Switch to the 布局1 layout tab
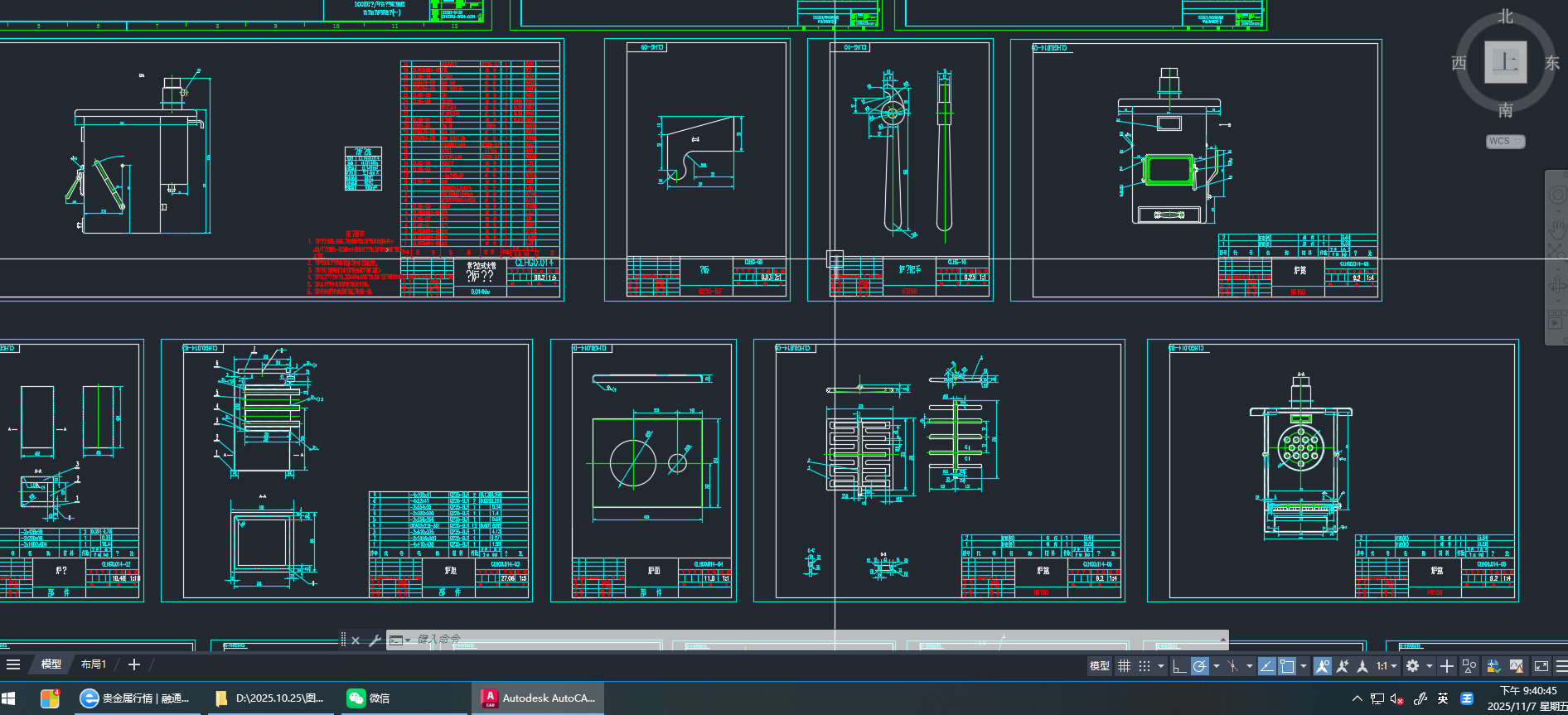The width and height of the screenshot is (1568, 715). click(94, 664)
